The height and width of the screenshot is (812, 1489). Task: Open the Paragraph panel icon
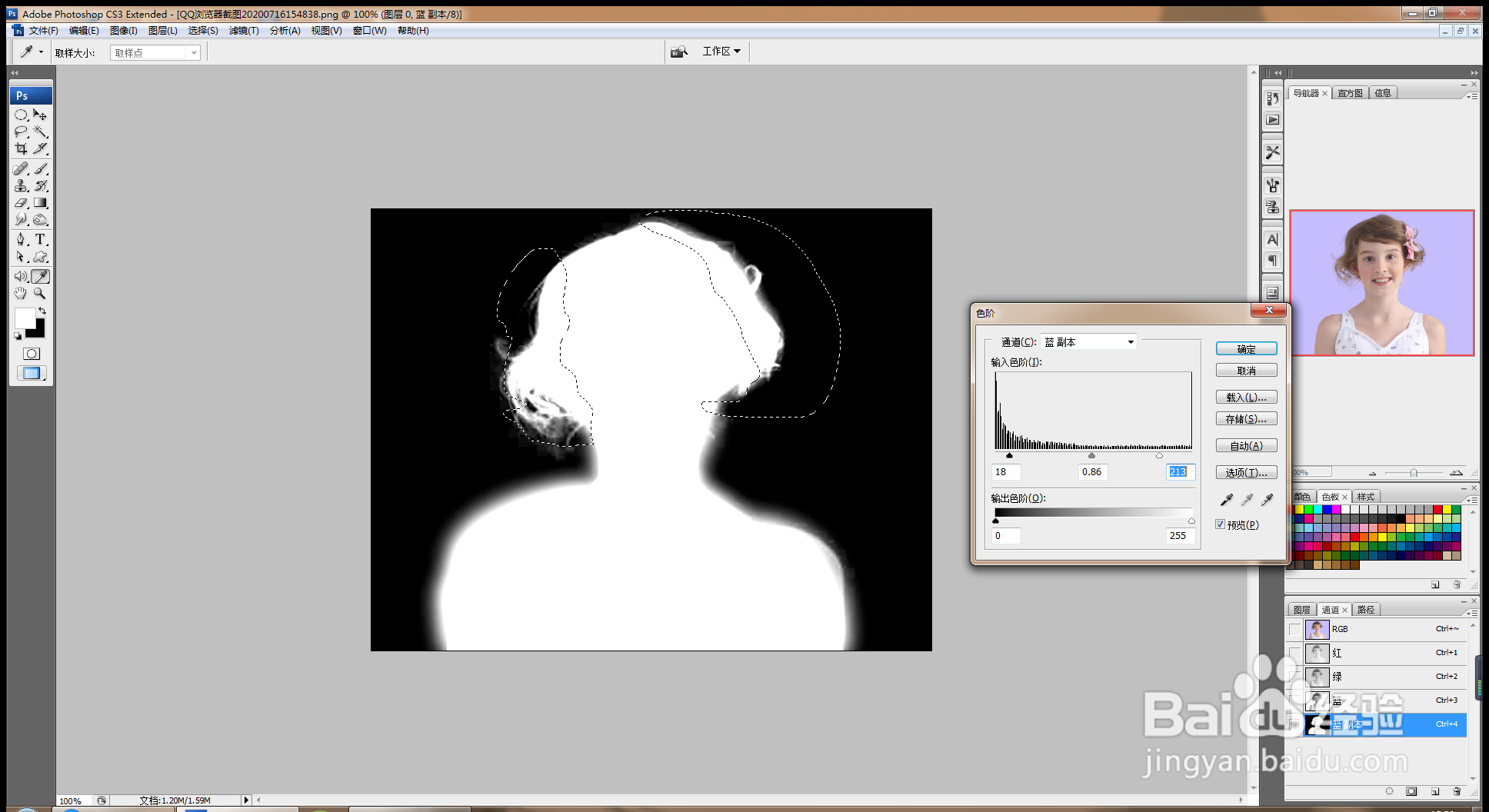pos(1273,261)
